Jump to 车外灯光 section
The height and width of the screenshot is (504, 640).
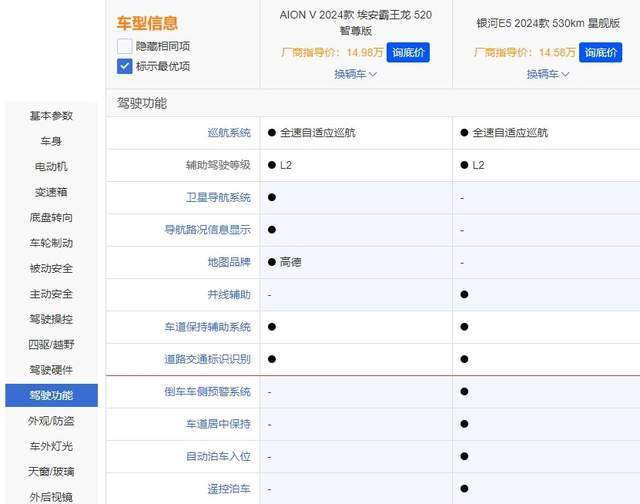[51, 446]
